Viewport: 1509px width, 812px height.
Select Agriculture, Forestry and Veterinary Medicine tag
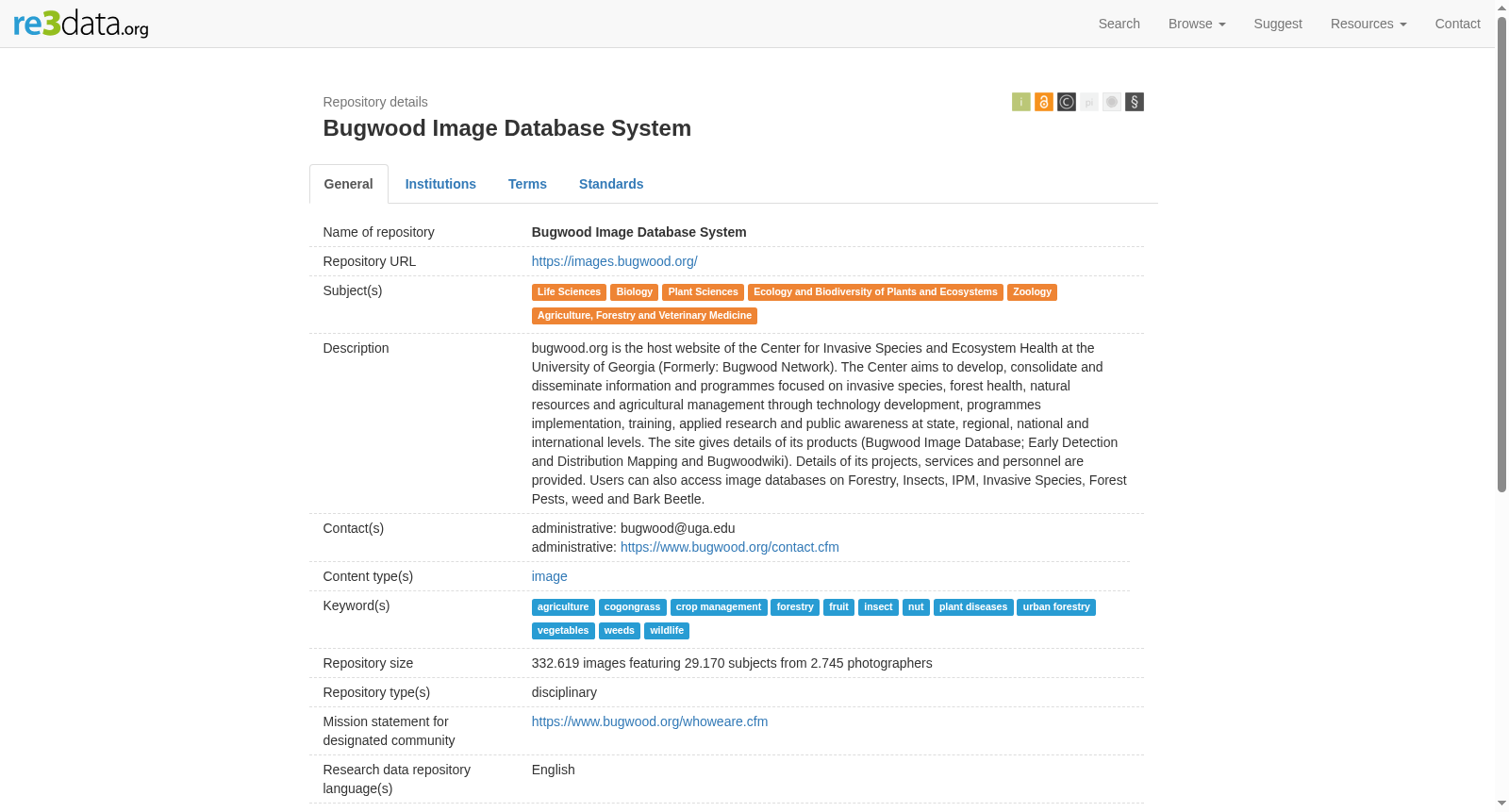(x=645, y=316)
